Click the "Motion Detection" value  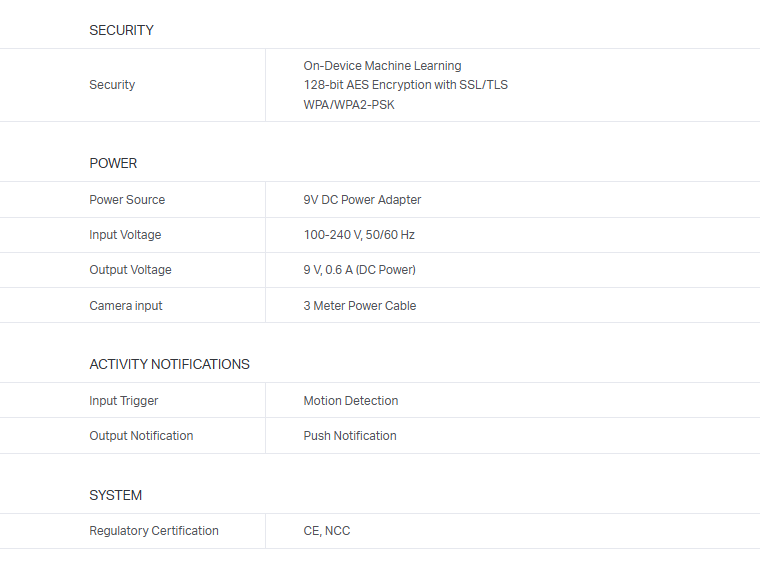pyautogui.click(x=351, y=401)
